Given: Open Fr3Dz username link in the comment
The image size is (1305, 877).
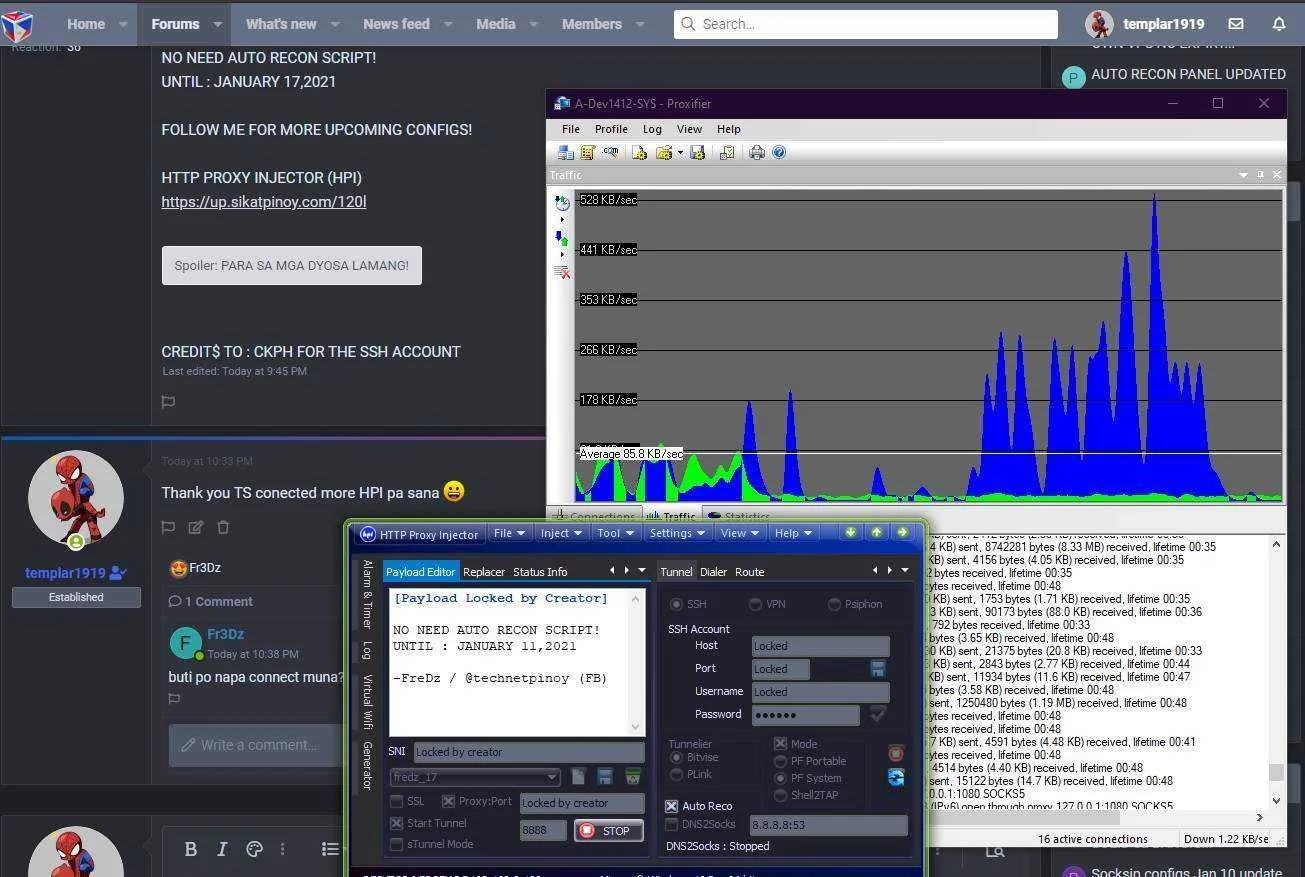Looking at the screenshot, I should (x=226, y=634).
